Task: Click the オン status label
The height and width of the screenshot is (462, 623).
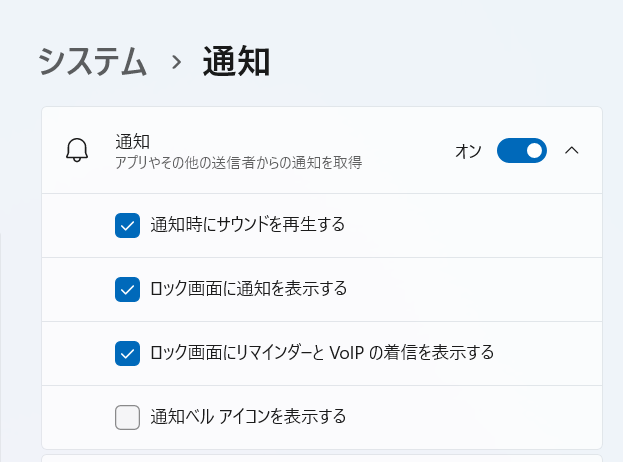Action: pos(468,151)
